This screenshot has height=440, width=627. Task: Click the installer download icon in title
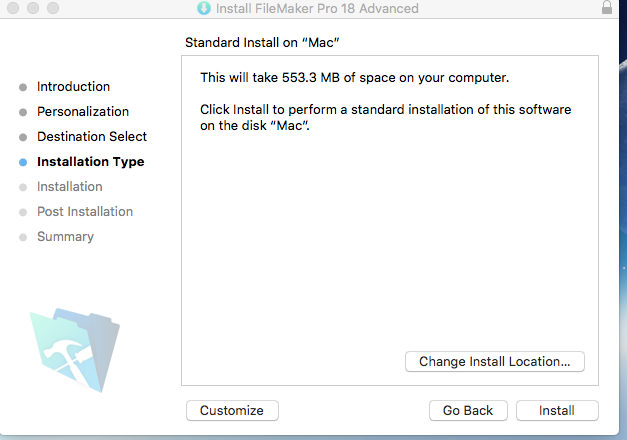(x=204, y=8)
